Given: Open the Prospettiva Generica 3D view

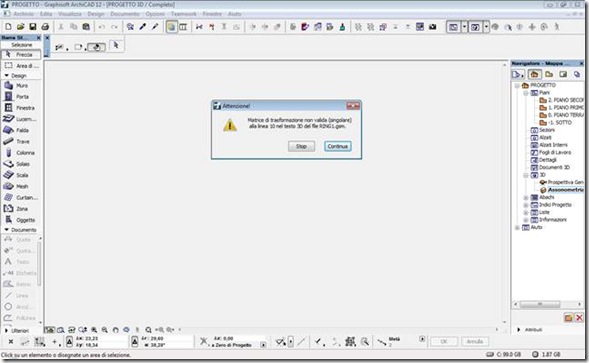Looking at the screenshot, I should tap(562, 182).
